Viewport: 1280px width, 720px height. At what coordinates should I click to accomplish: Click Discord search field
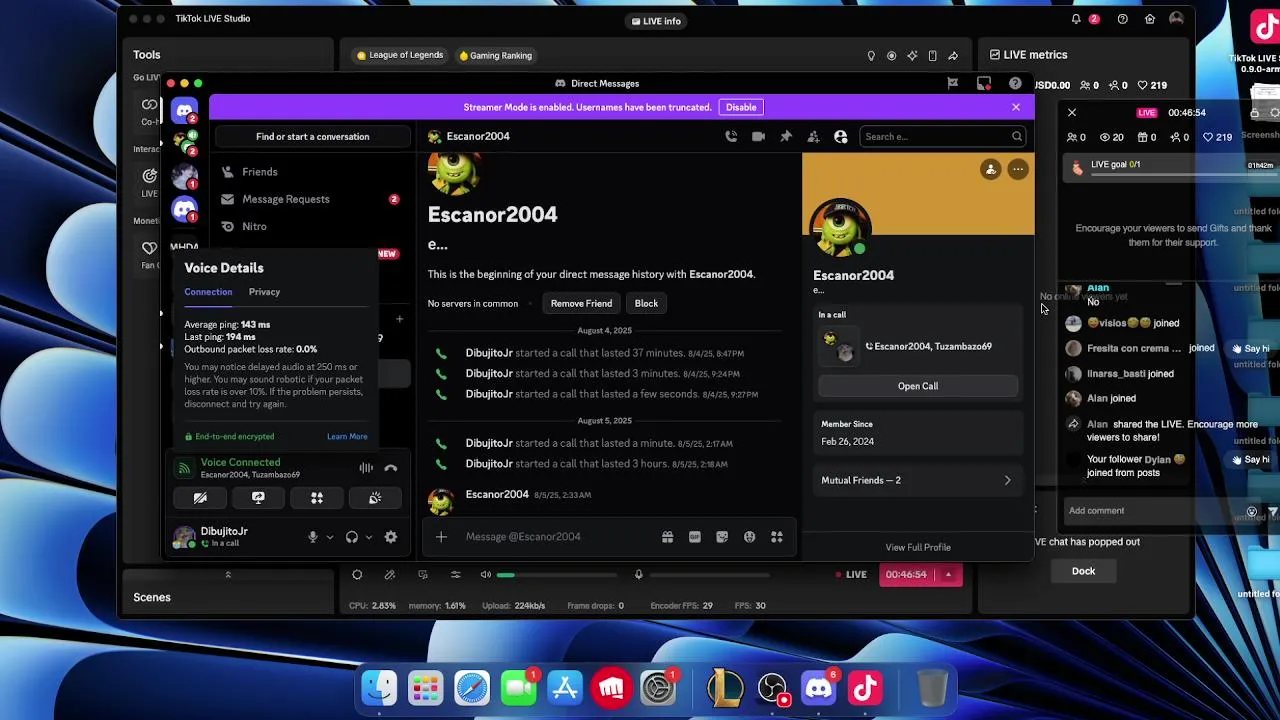(x=942, y=137)
